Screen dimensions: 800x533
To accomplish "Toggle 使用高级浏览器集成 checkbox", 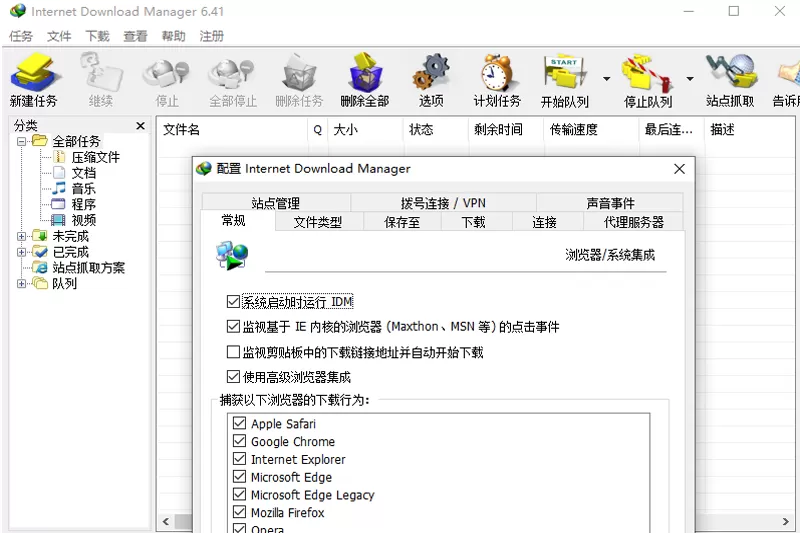I will (x=233, y=377).
